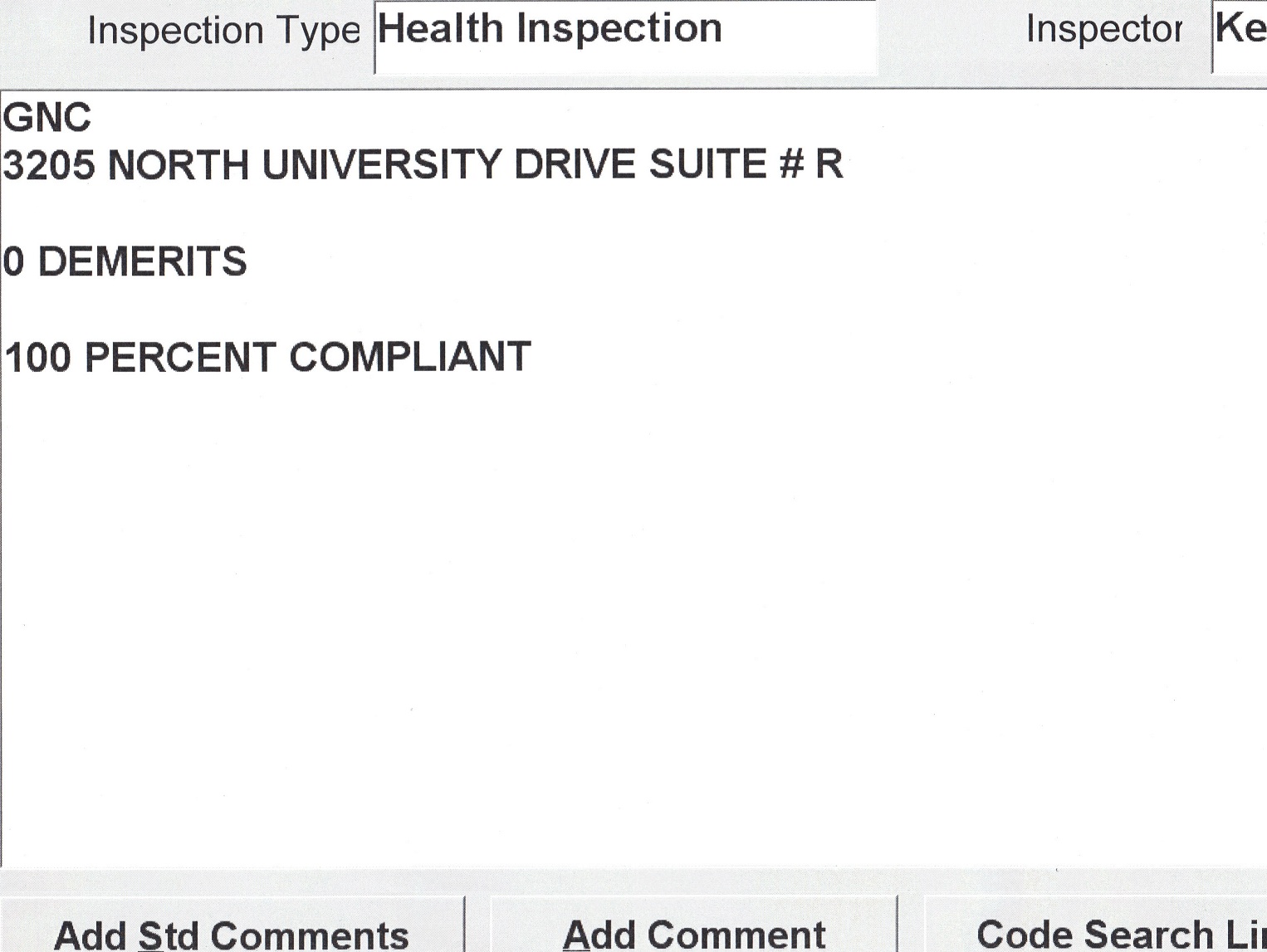Click the Inspector name field
Image resolution: width=1267 pixels, height=952 pixels.
pyautogui.click(x=1240, y=32)
